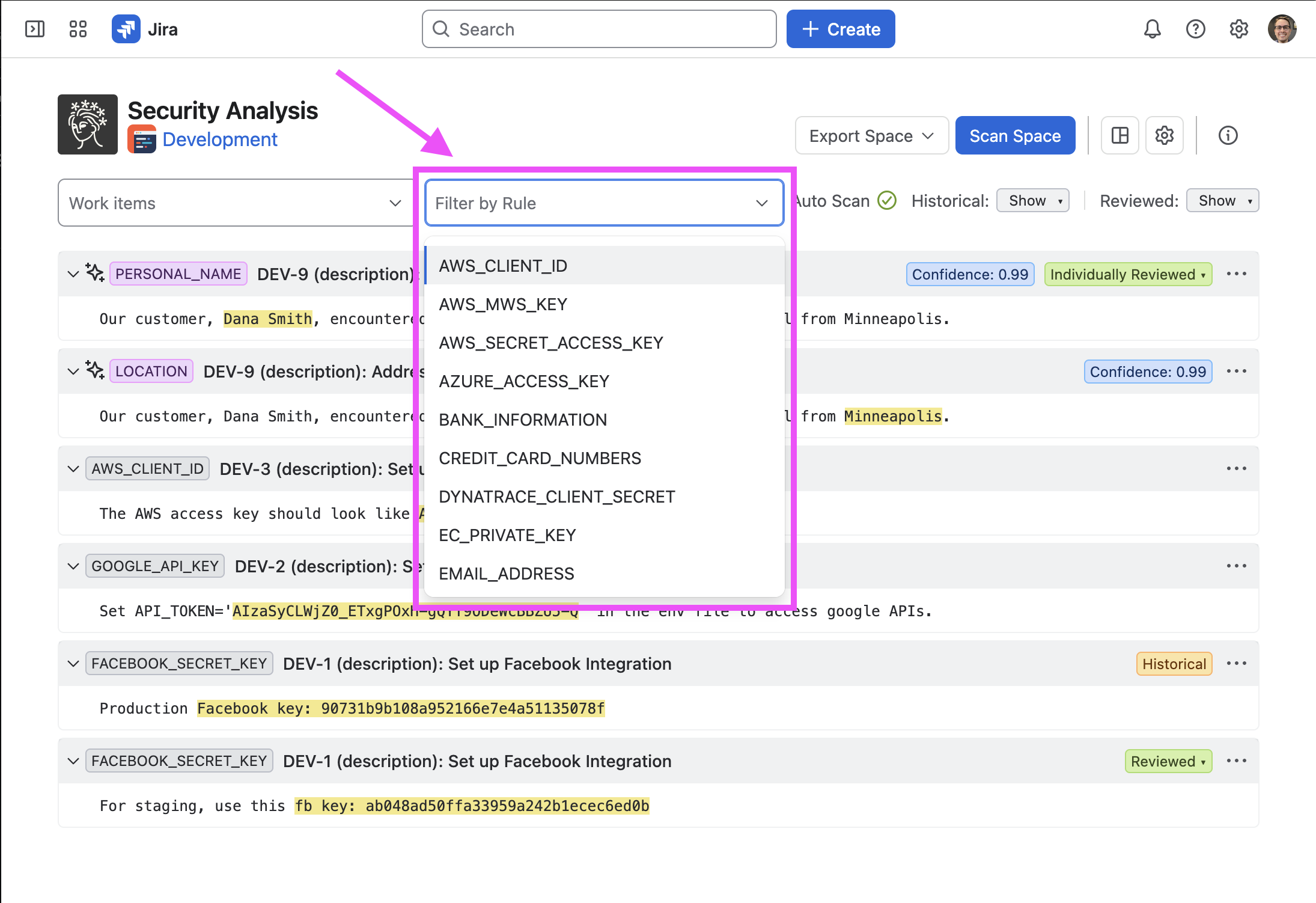Collapse the PERSONAL_NAME finding row

pos(73,274)
